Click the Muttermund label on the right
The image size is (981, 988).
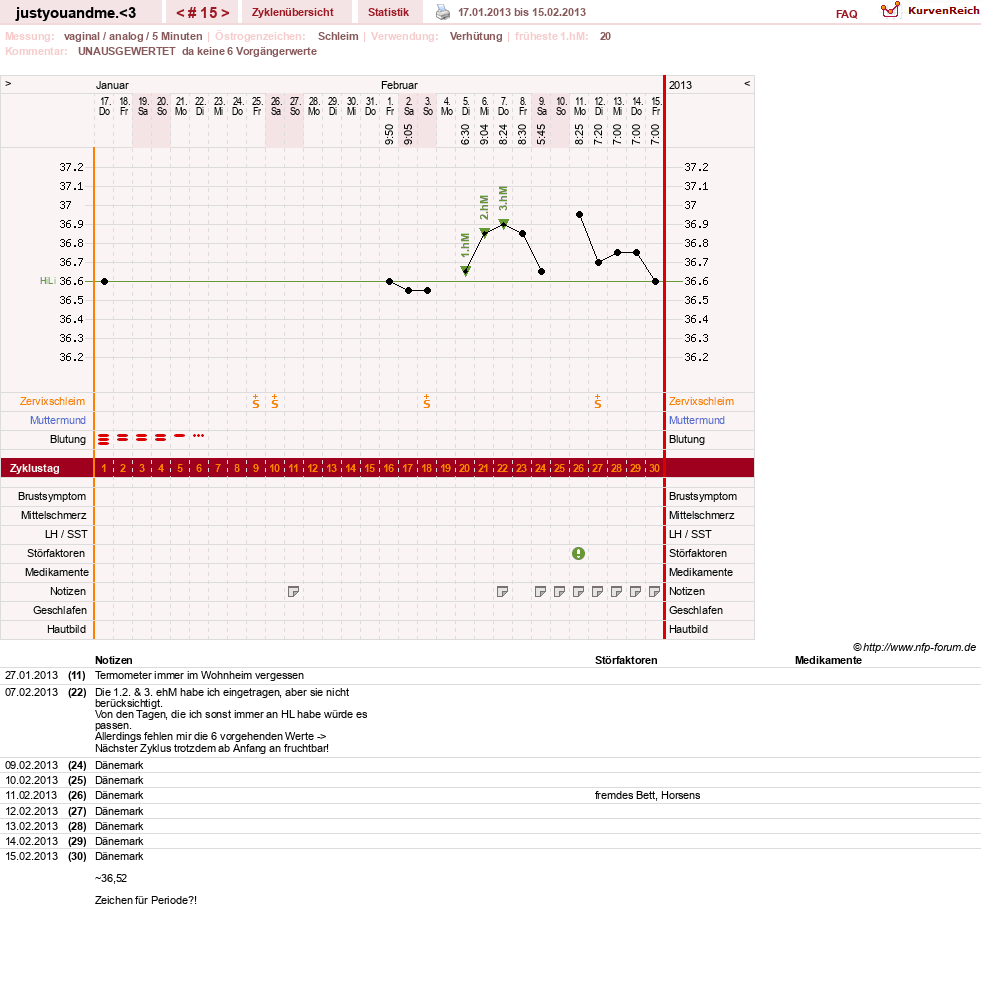[x=697, y=420]
